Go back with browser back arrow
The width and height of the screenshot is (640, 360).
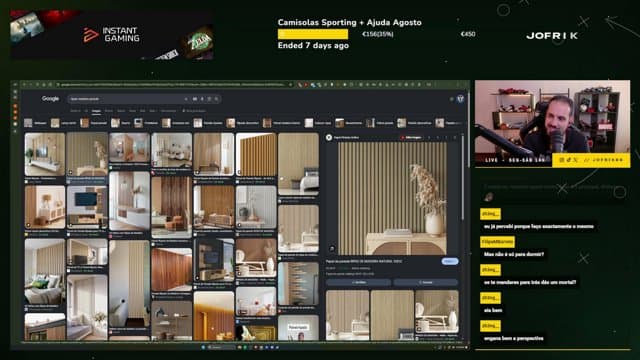point(24,84)
